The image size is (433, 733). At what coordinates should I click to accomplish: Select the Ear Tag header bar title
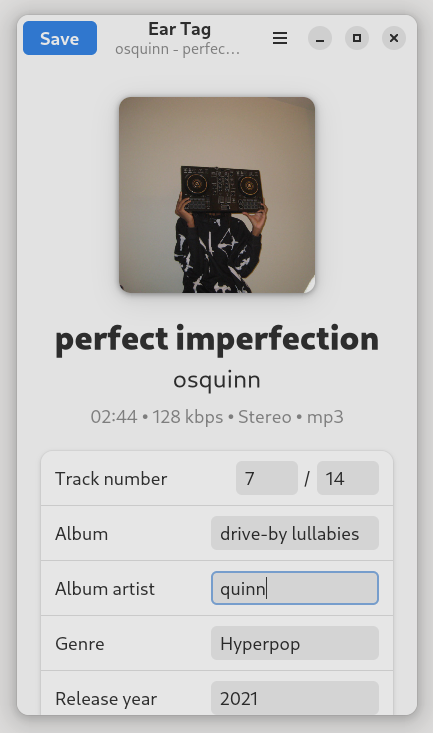180,29
